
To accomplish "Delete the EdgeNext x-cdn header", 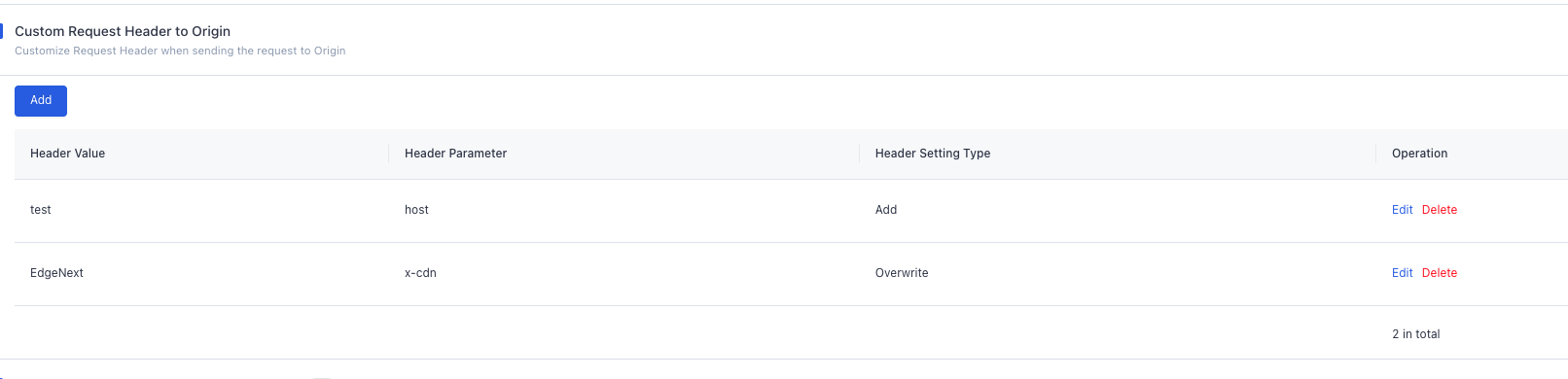I will click(x=1440, y=273).
